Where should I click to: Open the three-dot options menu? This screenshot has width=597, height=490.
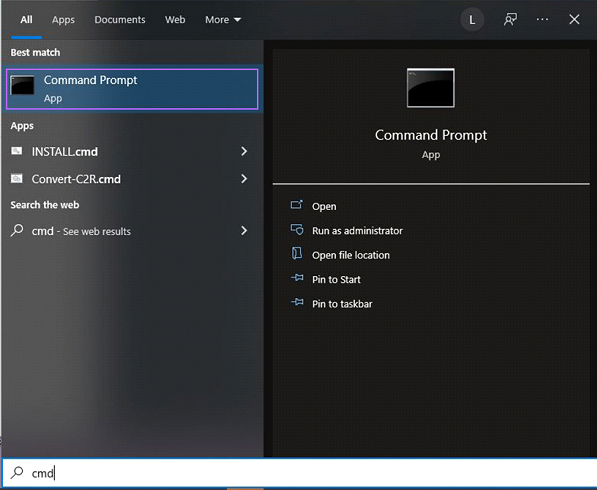click(542, 19)
